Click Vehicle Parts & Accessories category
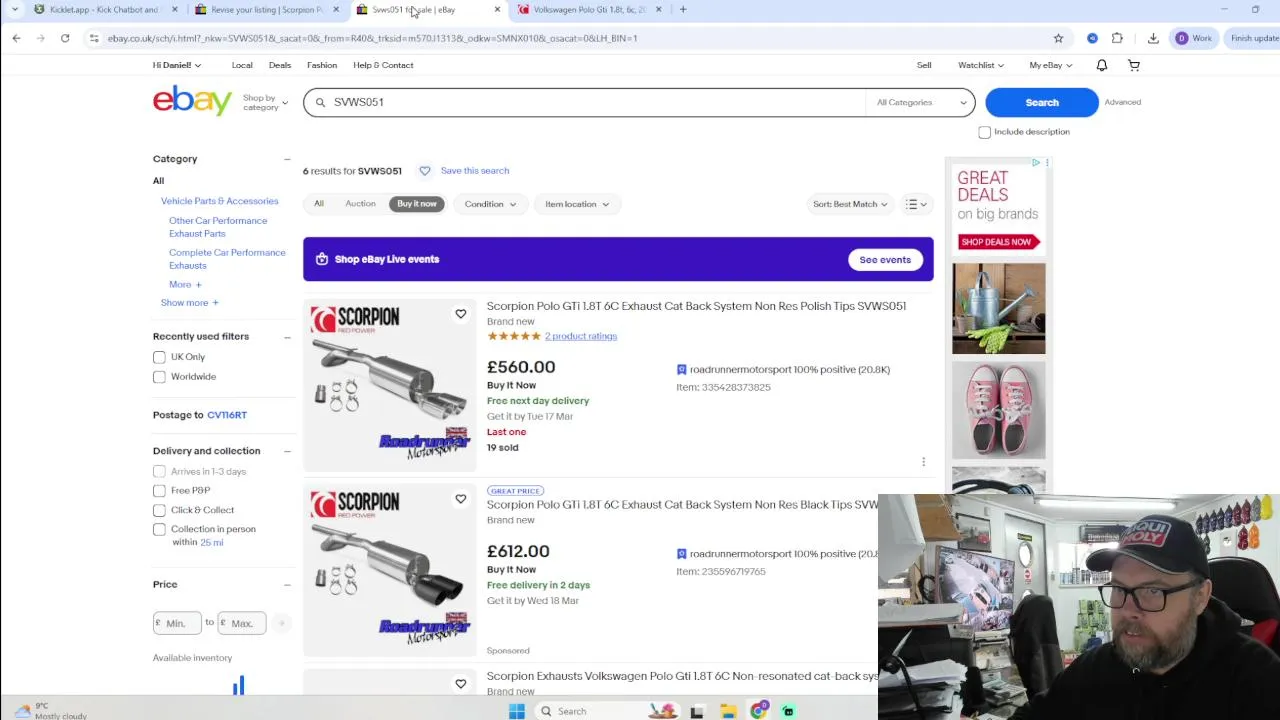Viewport: 1280px width, 720px height. click(220, 201)
